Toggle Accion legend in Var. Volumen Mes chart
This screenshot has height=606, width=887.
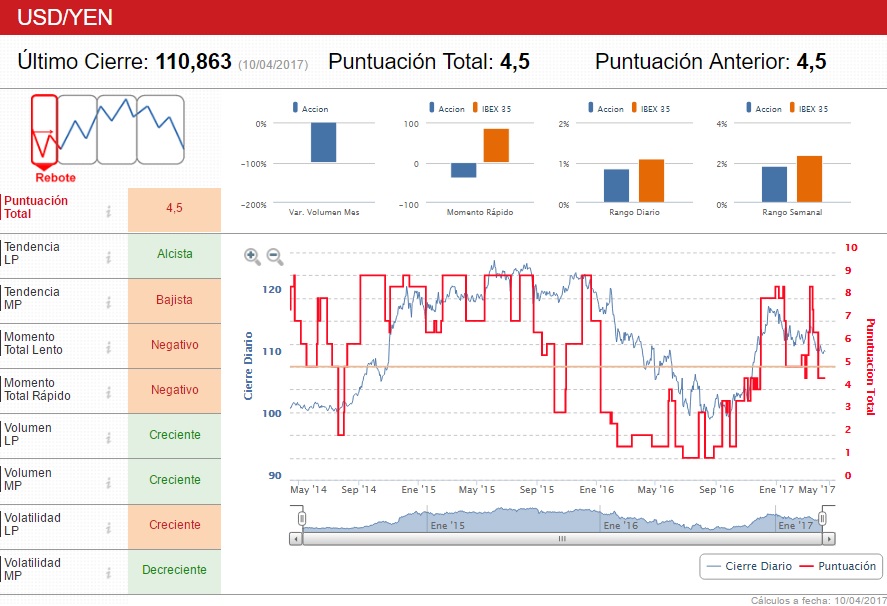(310, 108)
